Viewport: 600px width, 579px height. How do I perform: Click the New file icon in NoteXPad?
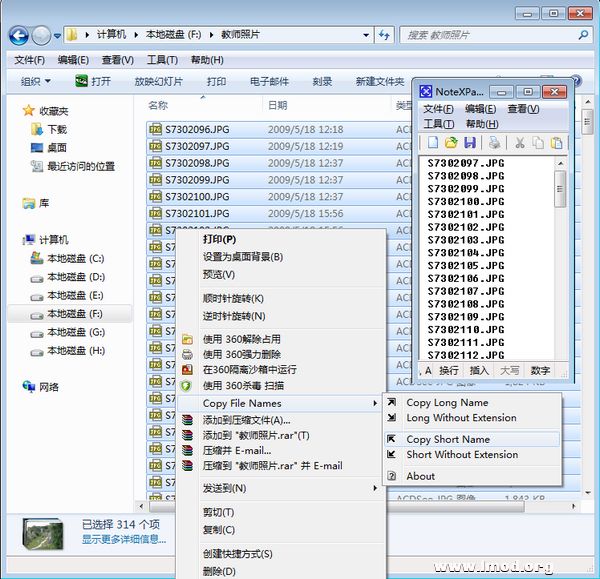pos(433,143)
